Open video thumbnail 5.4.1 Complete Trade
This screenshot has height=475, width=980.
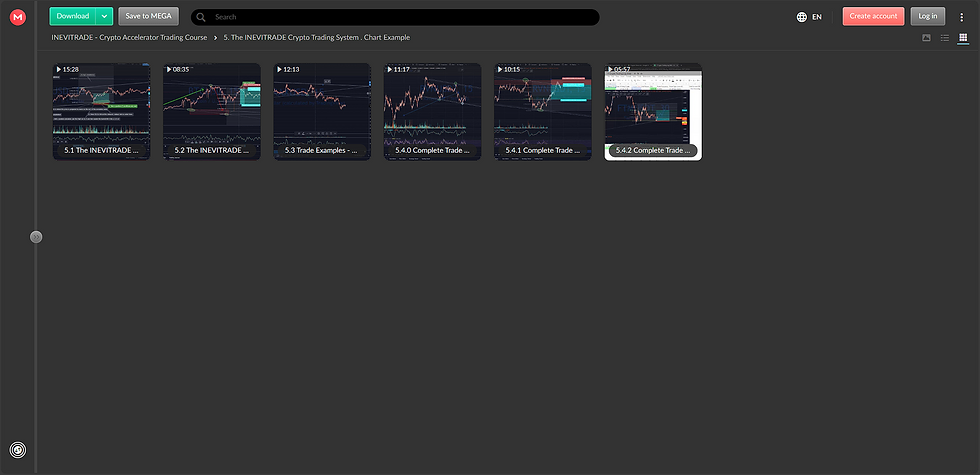(x=542, y=112)
